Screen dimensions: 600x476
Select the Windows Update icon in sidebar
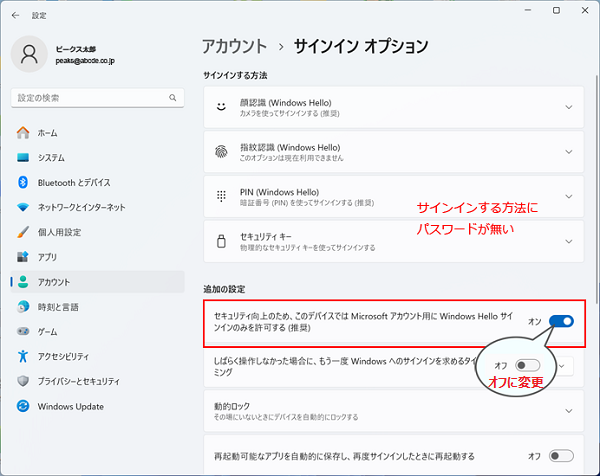click(x=23, y=406)
